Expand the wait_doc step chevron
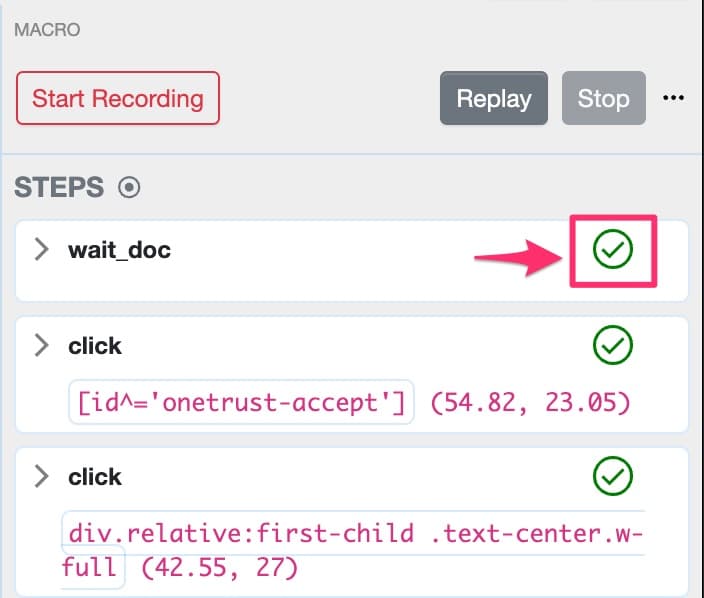This screenshot has height=598, width=704. point(41,250)
